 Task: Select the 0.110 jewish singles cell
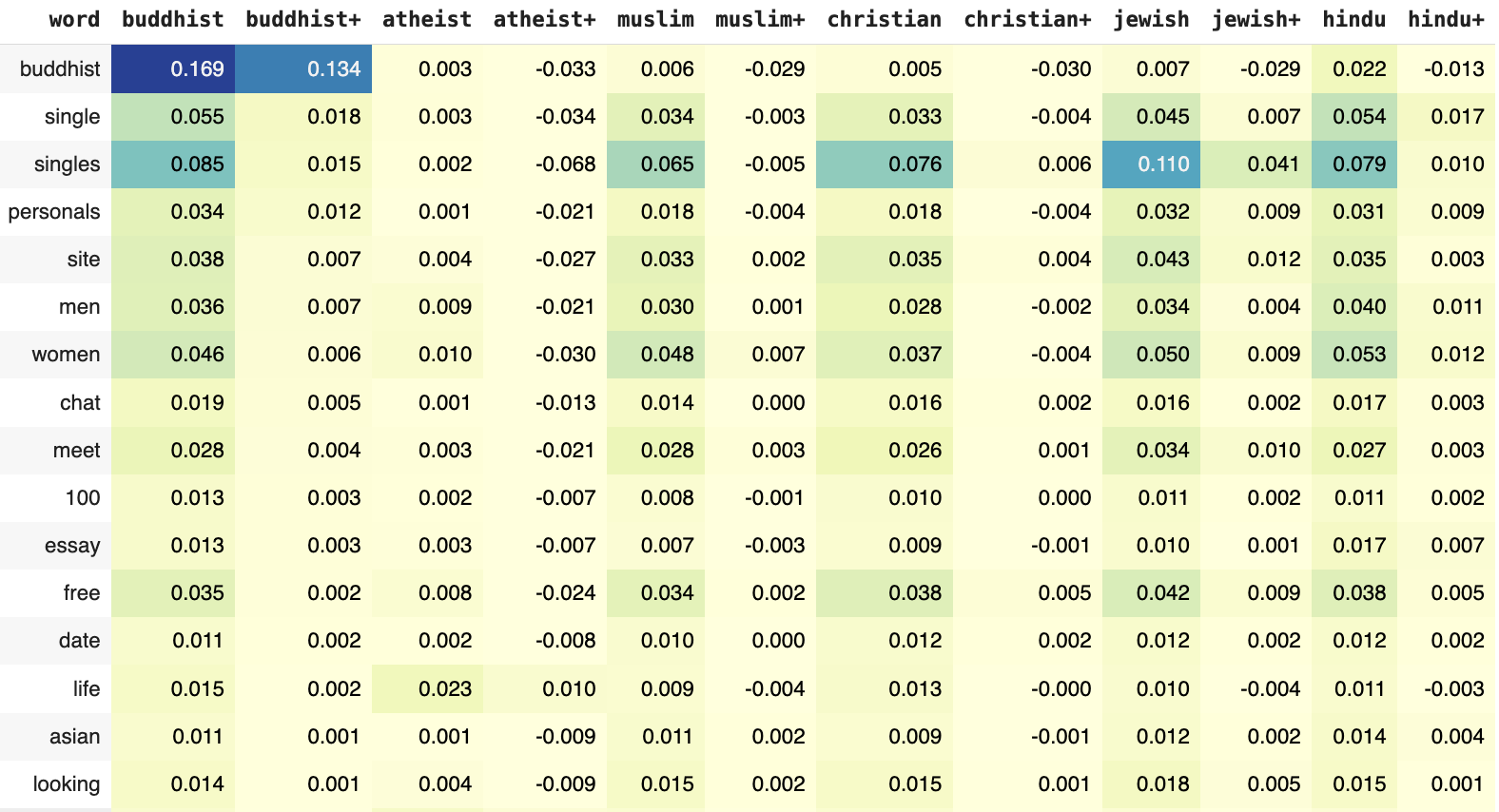[1151, 164]
